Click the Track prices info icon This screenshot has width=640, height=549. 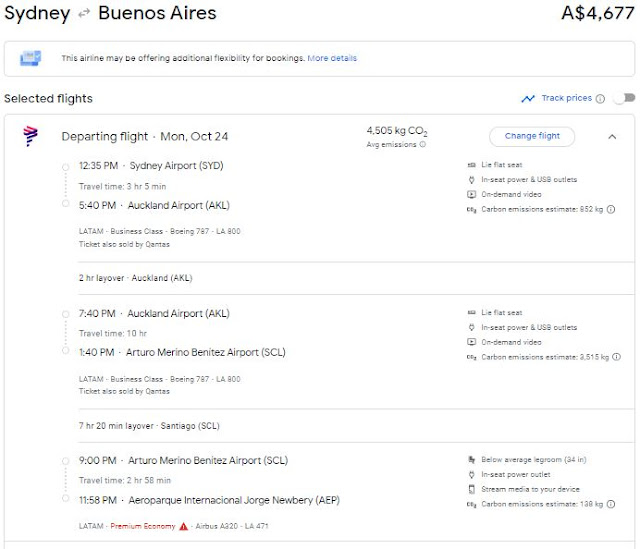pyautogui.click(x=600, y=98)
